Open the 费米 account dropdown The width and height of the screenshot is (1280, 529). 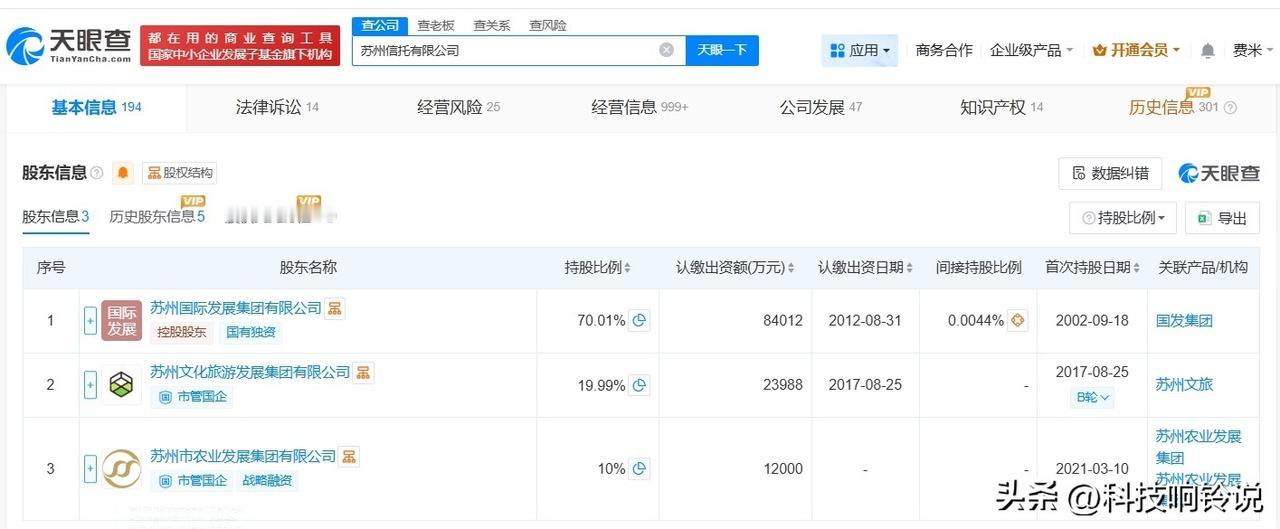point(1253,50)
